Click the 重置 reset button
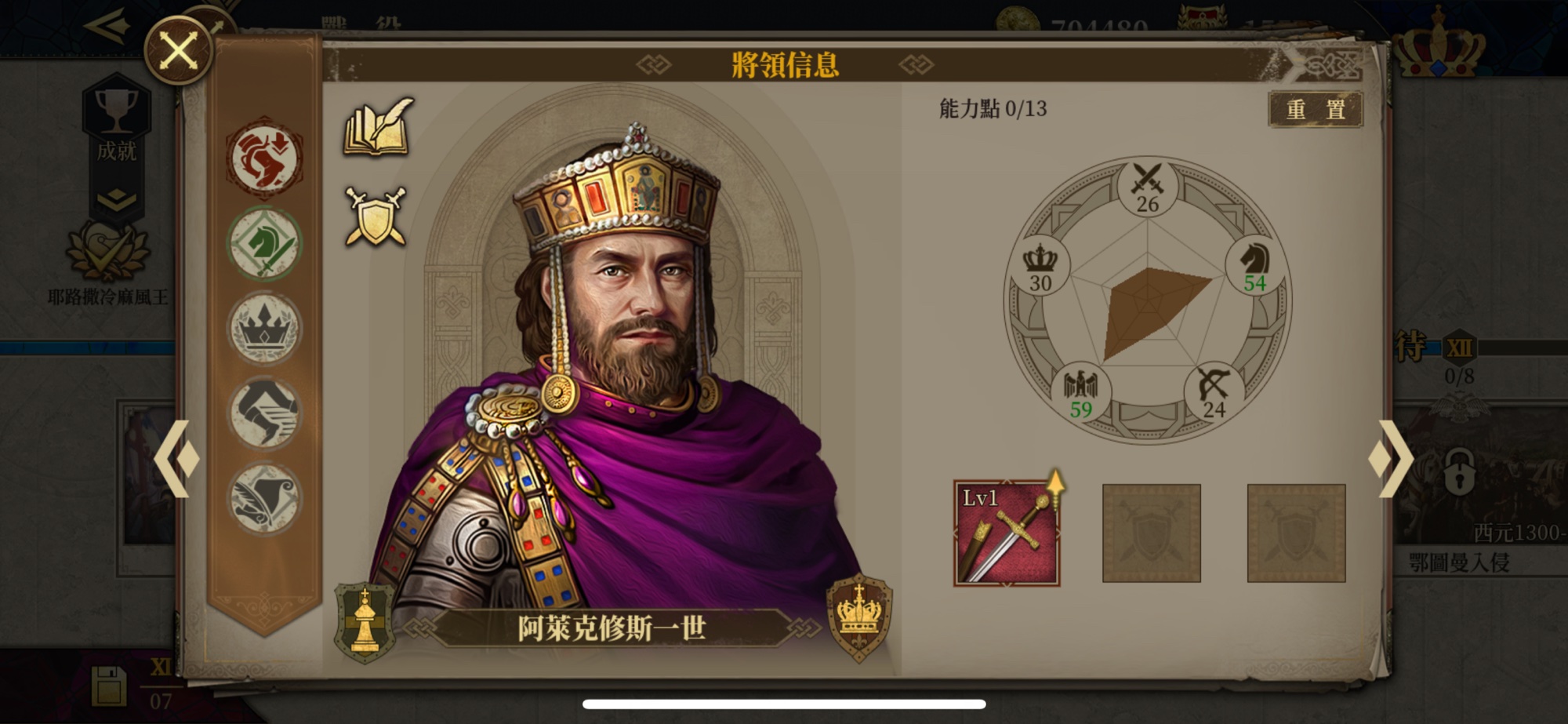The height and width of the screenshot is (724, 1568). (x=1316, y=109)
